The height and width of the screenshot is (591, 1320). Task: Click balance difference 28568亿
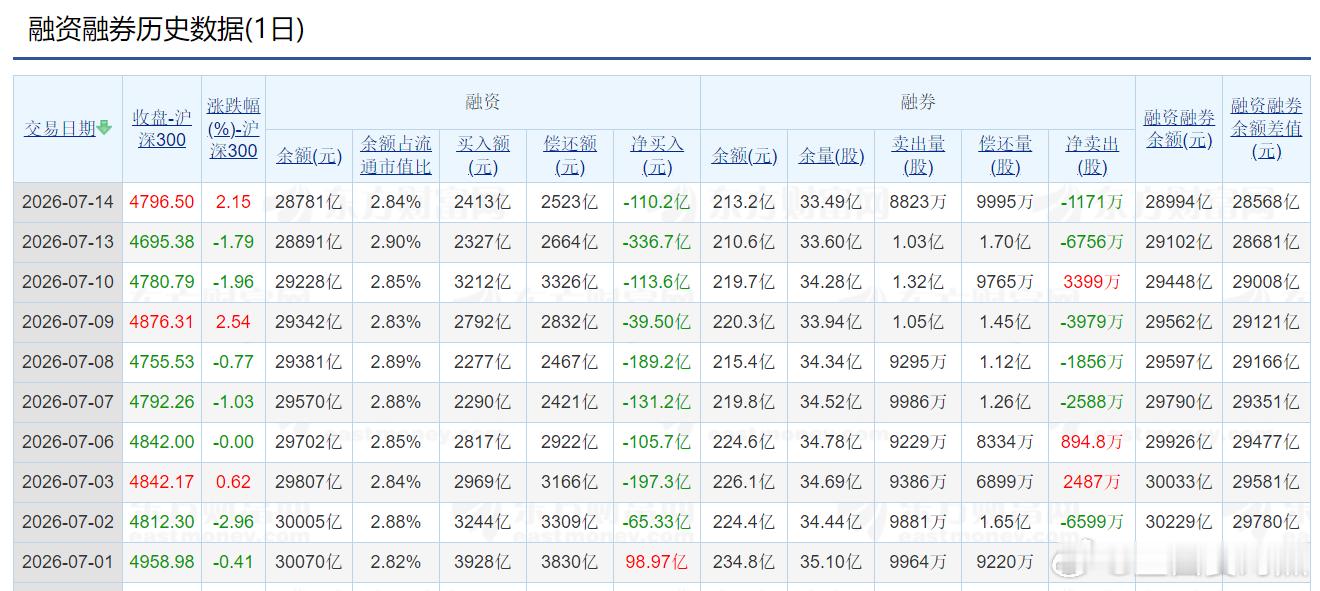1266,202
